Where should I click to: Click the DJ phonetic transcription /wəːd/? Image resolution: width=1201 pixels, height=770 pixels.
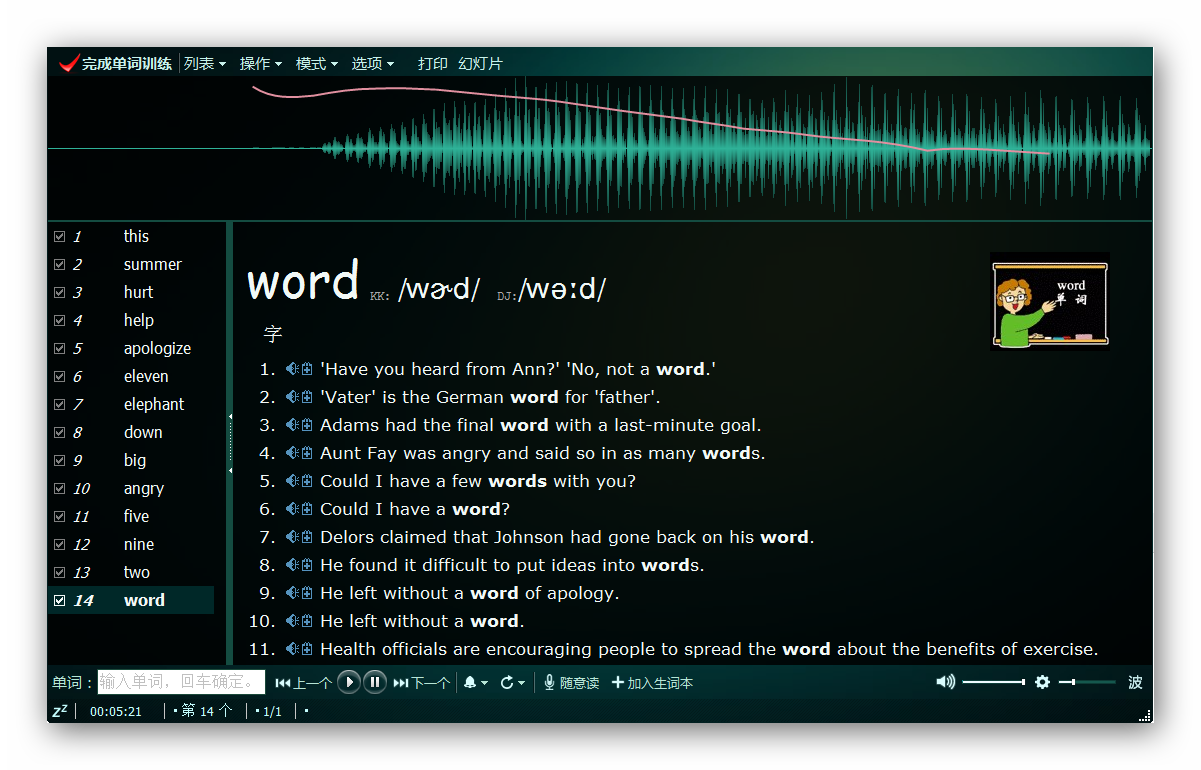[x=562, y=290]
